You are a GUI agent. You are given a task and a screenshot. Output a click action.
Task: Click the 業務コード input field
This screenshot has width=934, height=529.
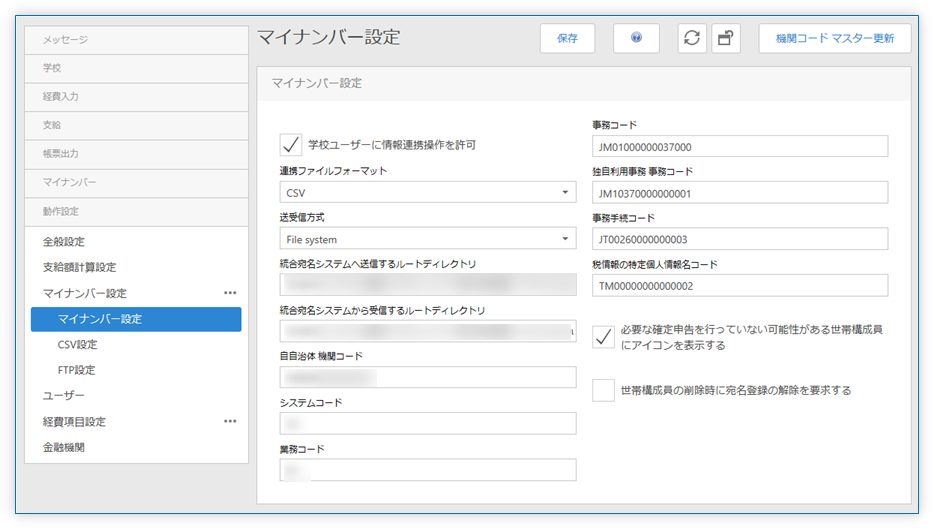[x=428, y=470]
